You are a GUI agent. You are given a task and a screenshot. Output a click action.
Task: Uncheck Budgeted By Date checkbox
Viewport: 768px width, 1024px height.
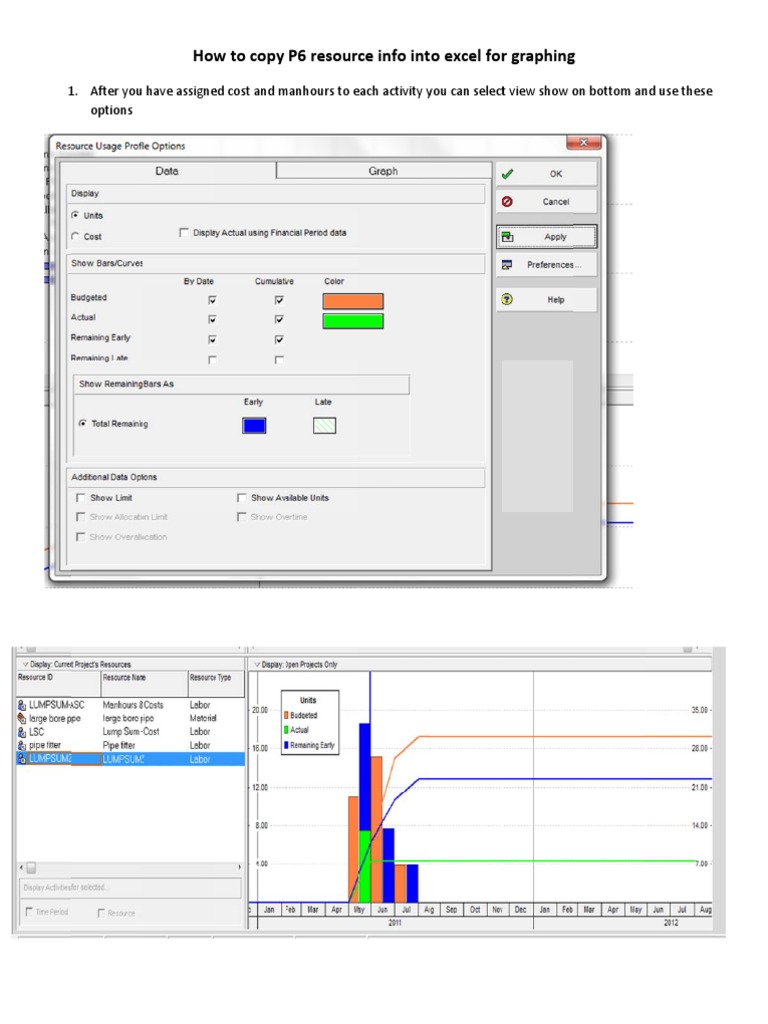coord(211,300)
